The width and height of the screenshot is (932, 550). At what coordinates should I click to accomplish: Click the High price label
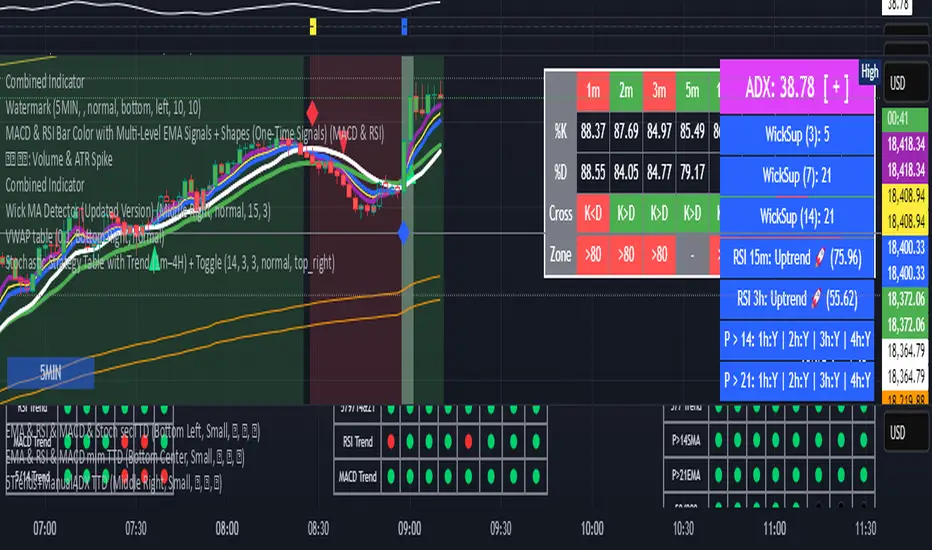[869, 73]
